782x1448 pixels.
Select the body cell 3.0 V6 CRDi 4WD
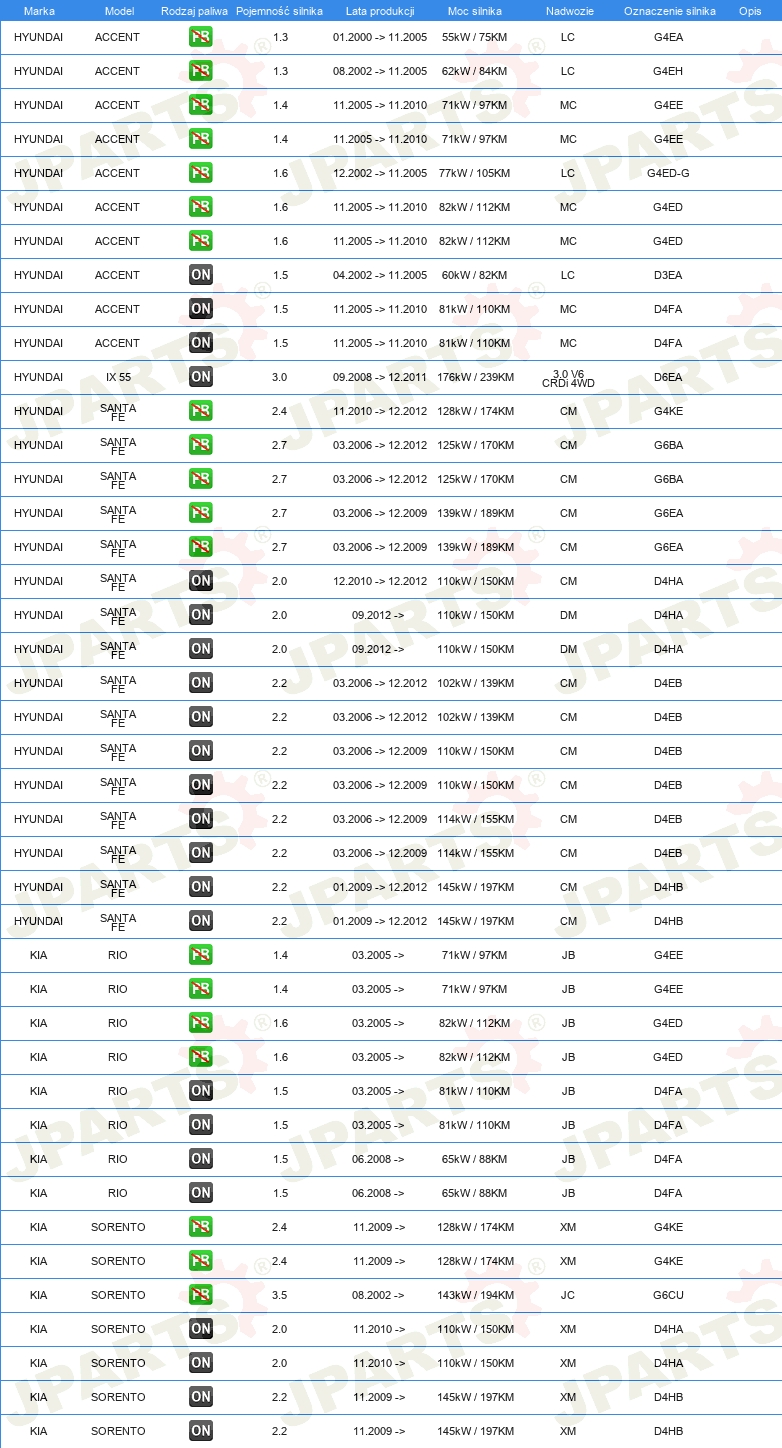[x=568, y=378]
